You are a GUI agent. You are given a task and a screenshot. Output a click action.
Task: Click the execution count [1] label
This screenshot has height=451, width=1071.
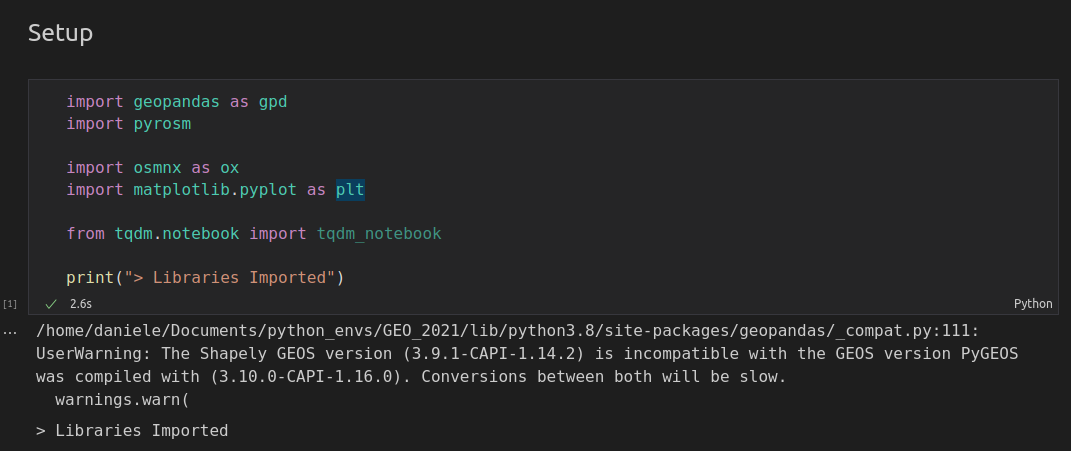pyautogui.click(x=10, y=303)
